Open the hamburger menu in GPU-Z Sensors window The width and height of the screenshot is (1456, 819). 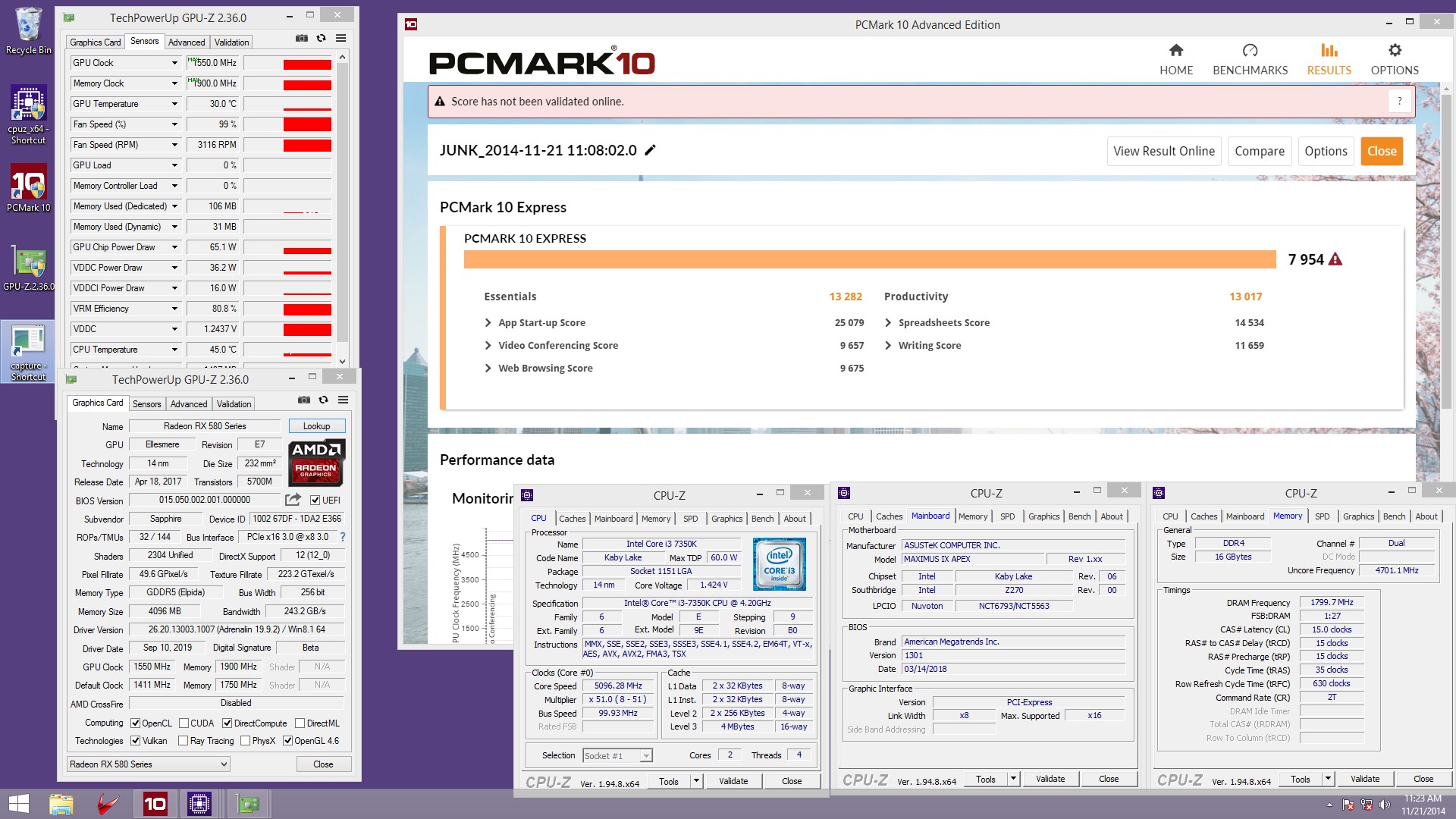tap(341, 38)
